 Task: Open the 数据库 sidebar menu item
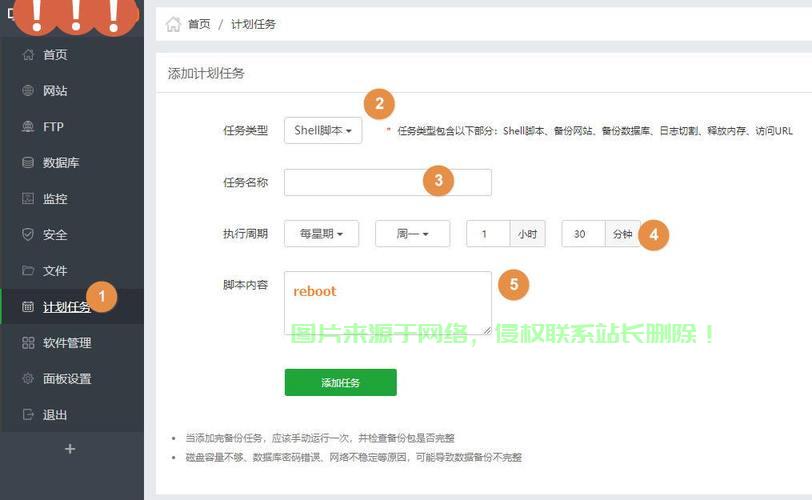pyautogui.click(x=72, y=163)
